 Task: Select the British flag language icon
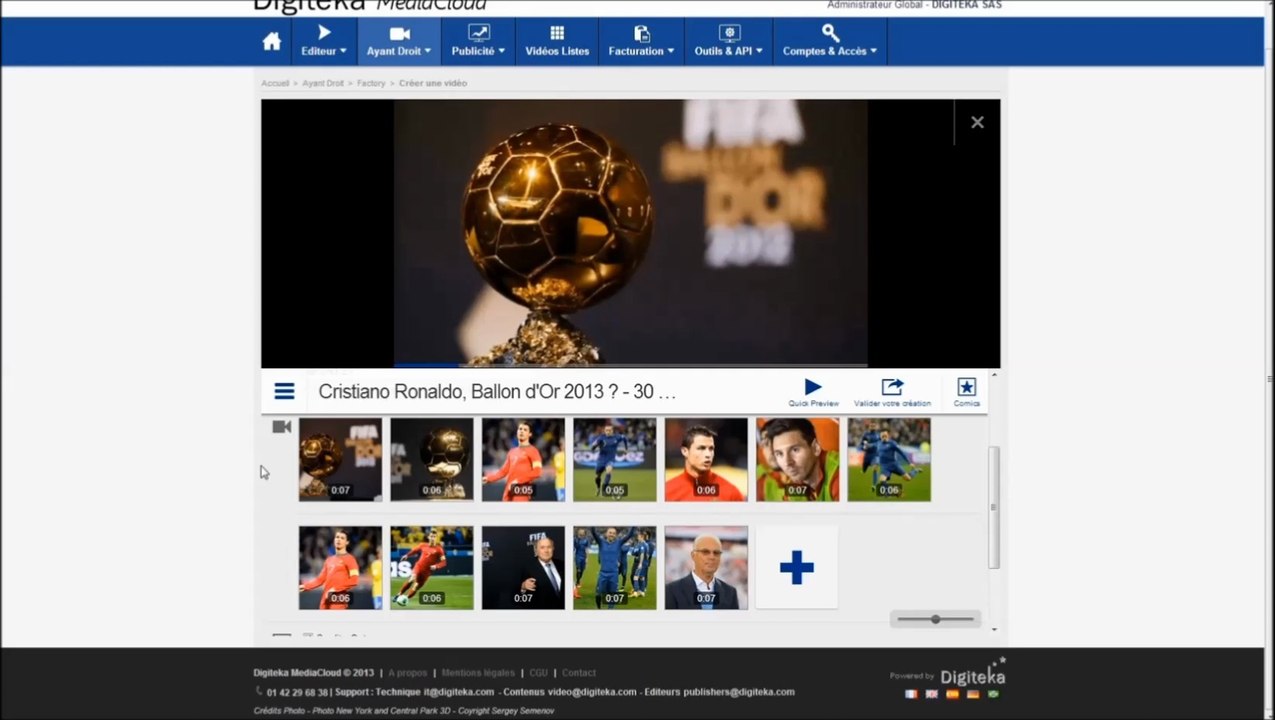(x=931, y=694)
